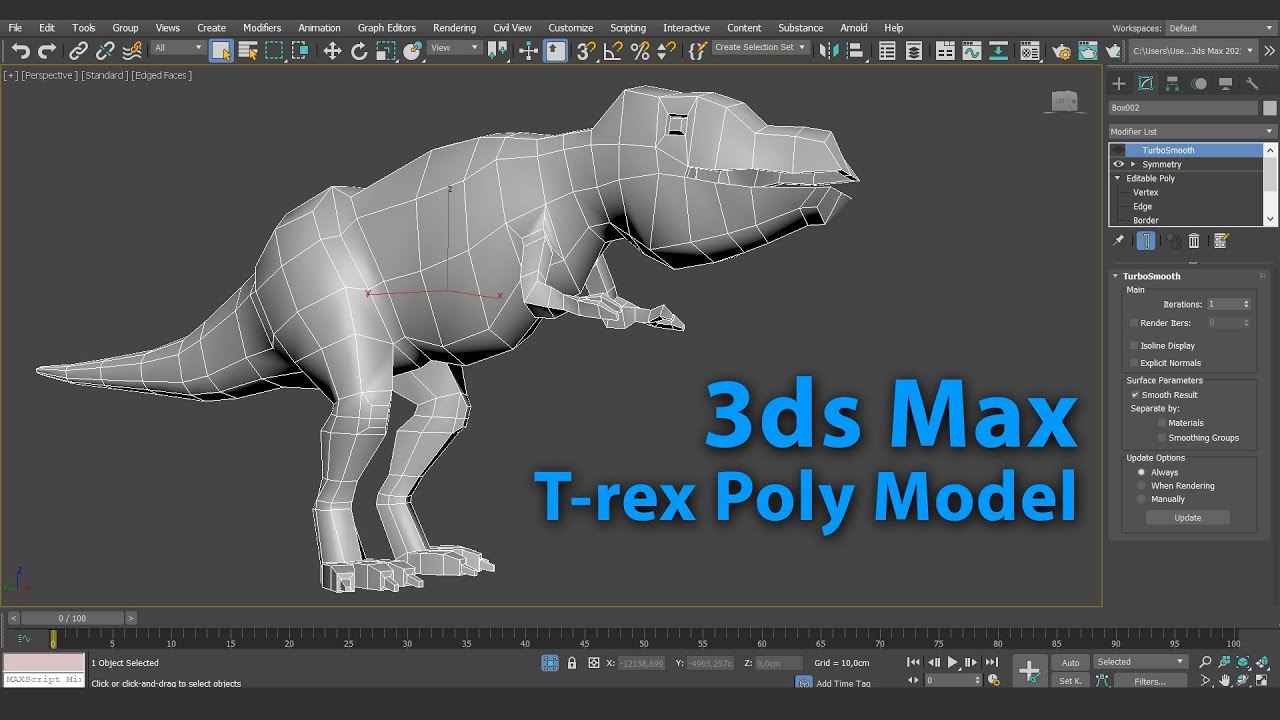Toggle the 3D Snaps icon
This screenshot has height=720, width=1280.
pos(587,51)
